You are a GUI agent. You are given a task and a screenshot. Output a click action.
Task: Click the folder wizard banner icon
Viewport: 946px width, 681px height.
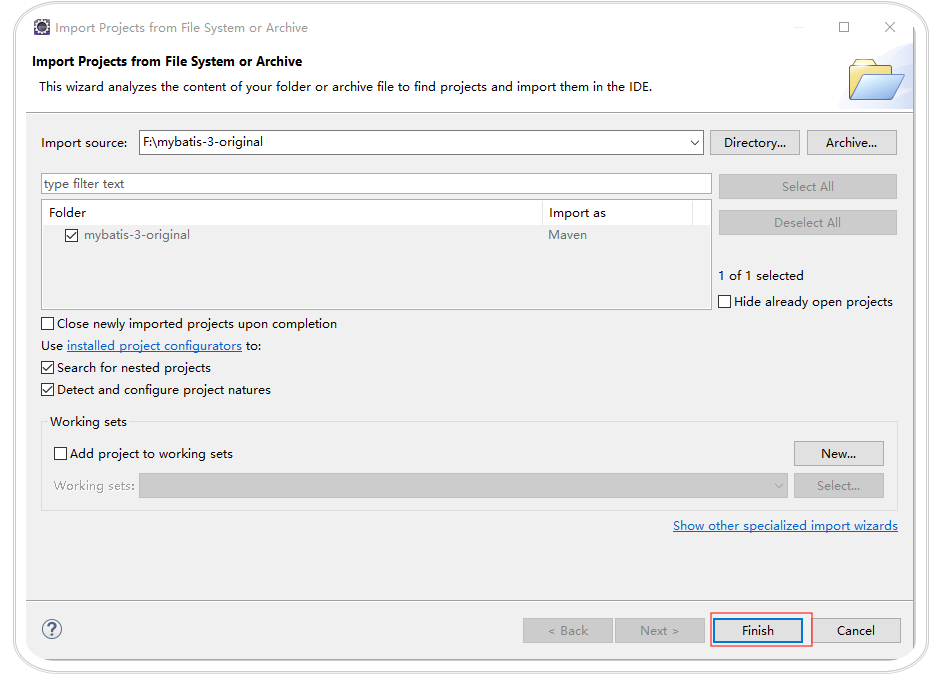(x=875, y=80)
